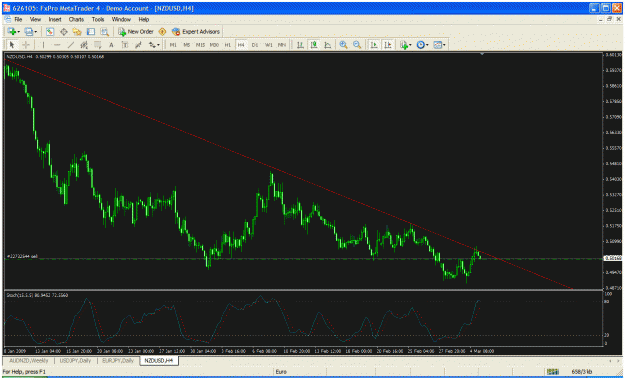Select the cursor arrow tool
The image size is (625, 378).
click(x=12, y=45)
